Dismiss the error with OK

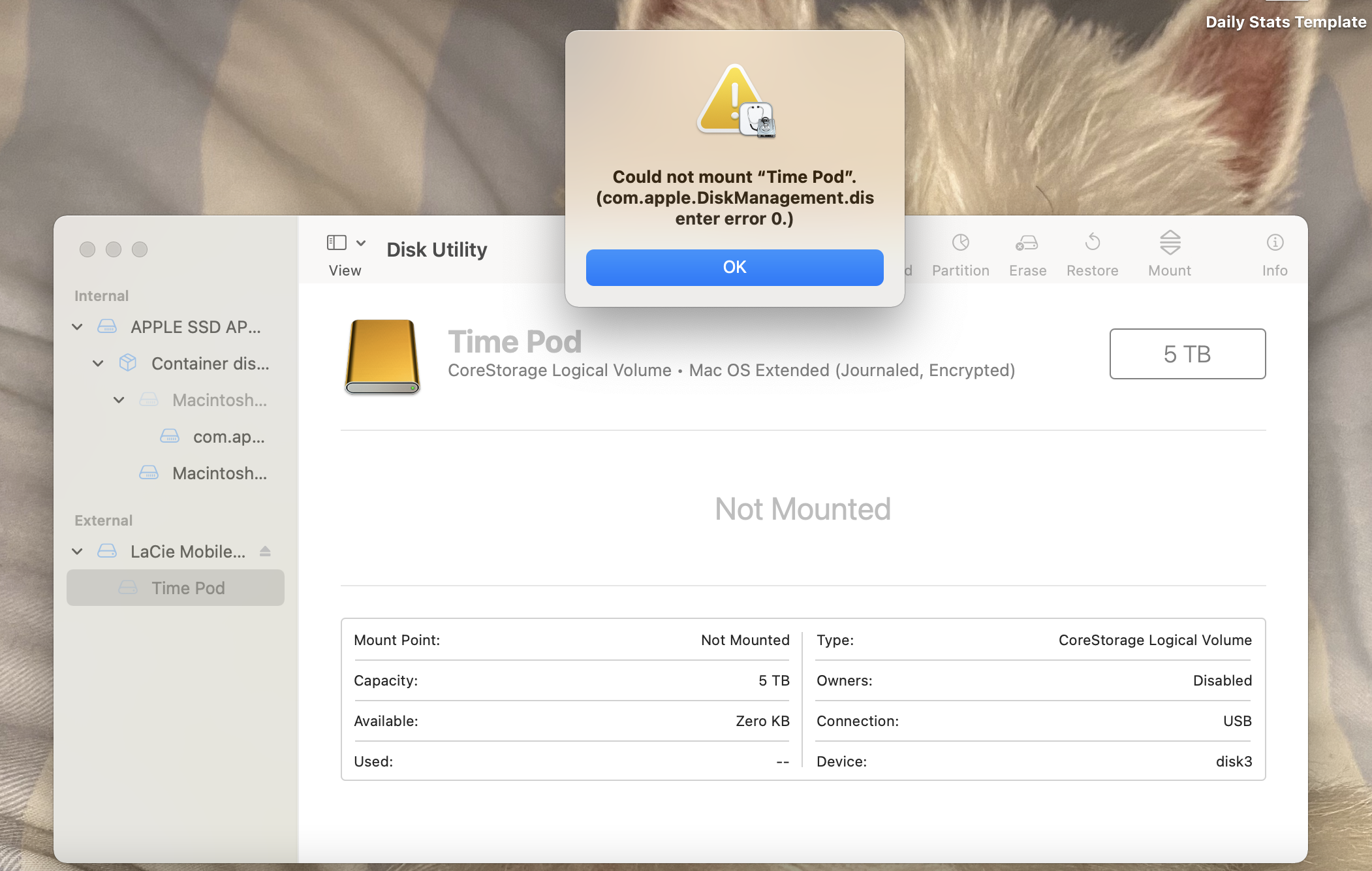coord(734,268)
